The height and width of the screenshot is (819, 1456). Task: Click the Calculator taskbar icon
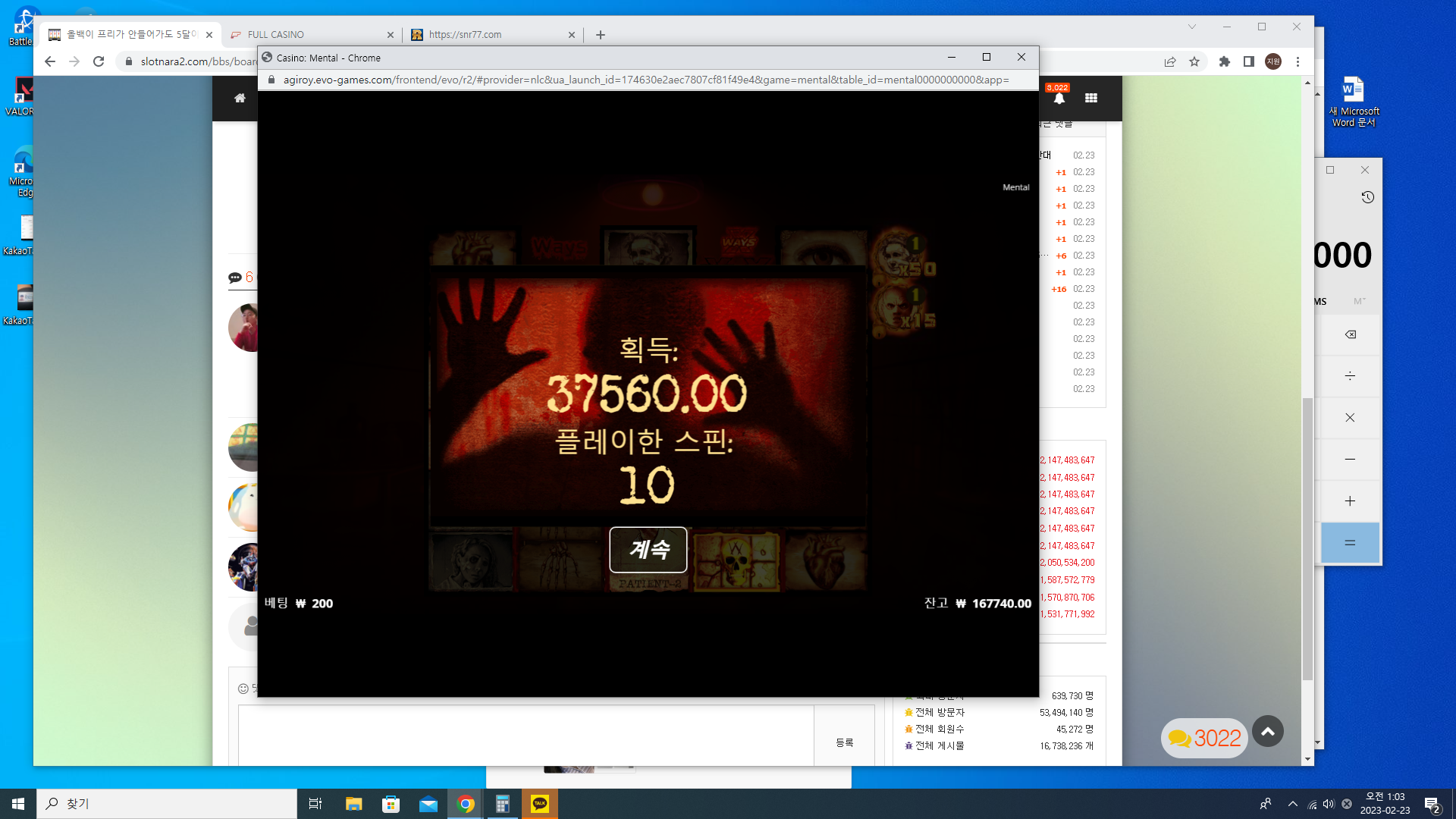503,804
